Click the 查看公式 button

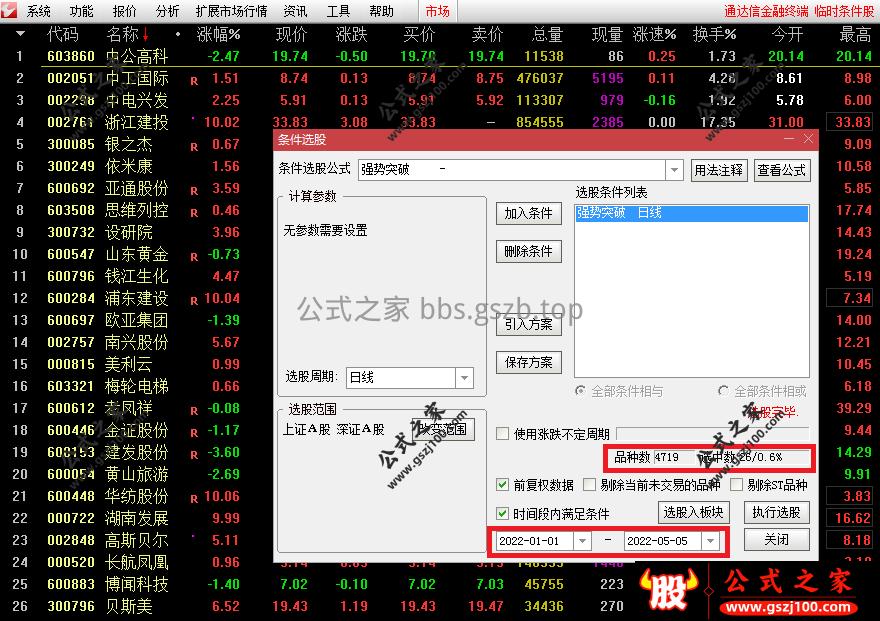click(x=781, y=170)
